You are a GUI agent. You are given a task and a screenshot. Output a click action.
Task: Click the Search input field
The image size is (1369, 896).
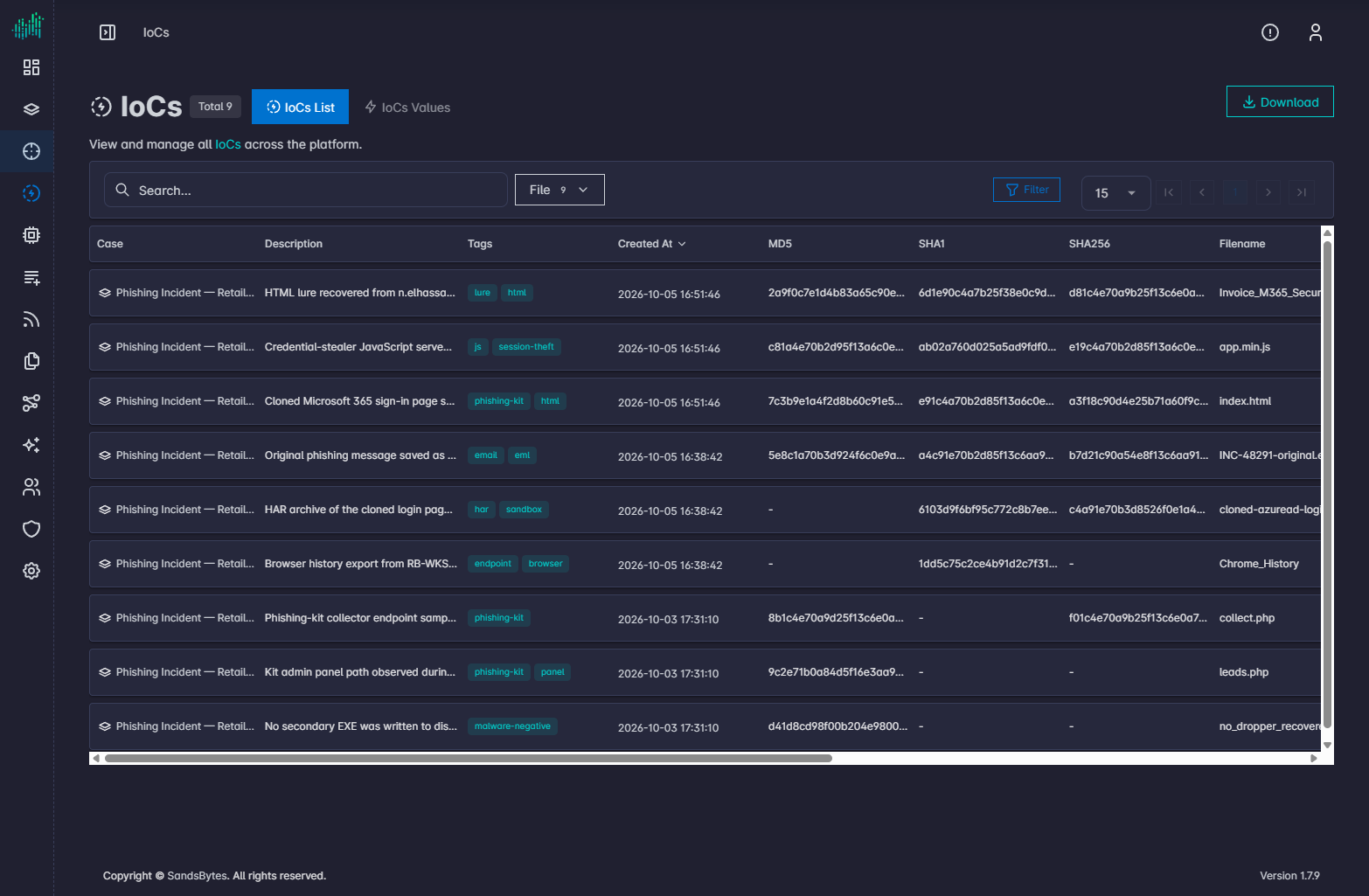pos(306,190)
